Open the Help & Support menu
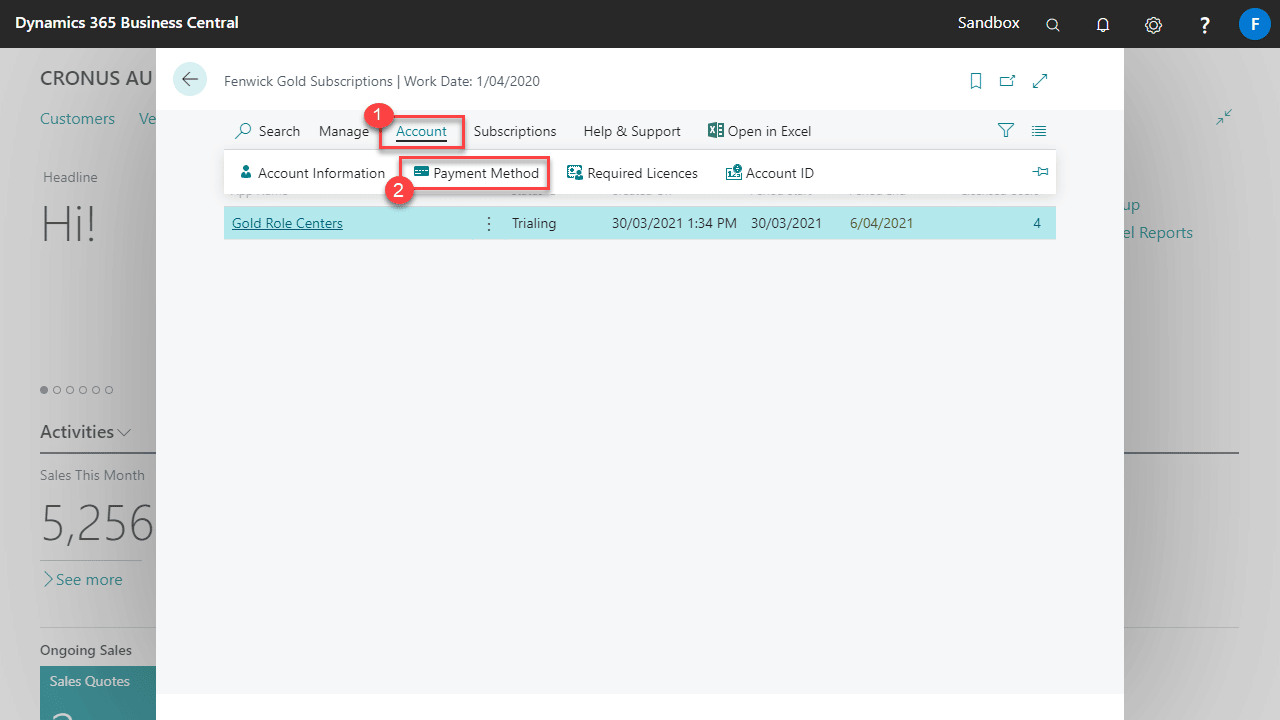 pos(632,131)
